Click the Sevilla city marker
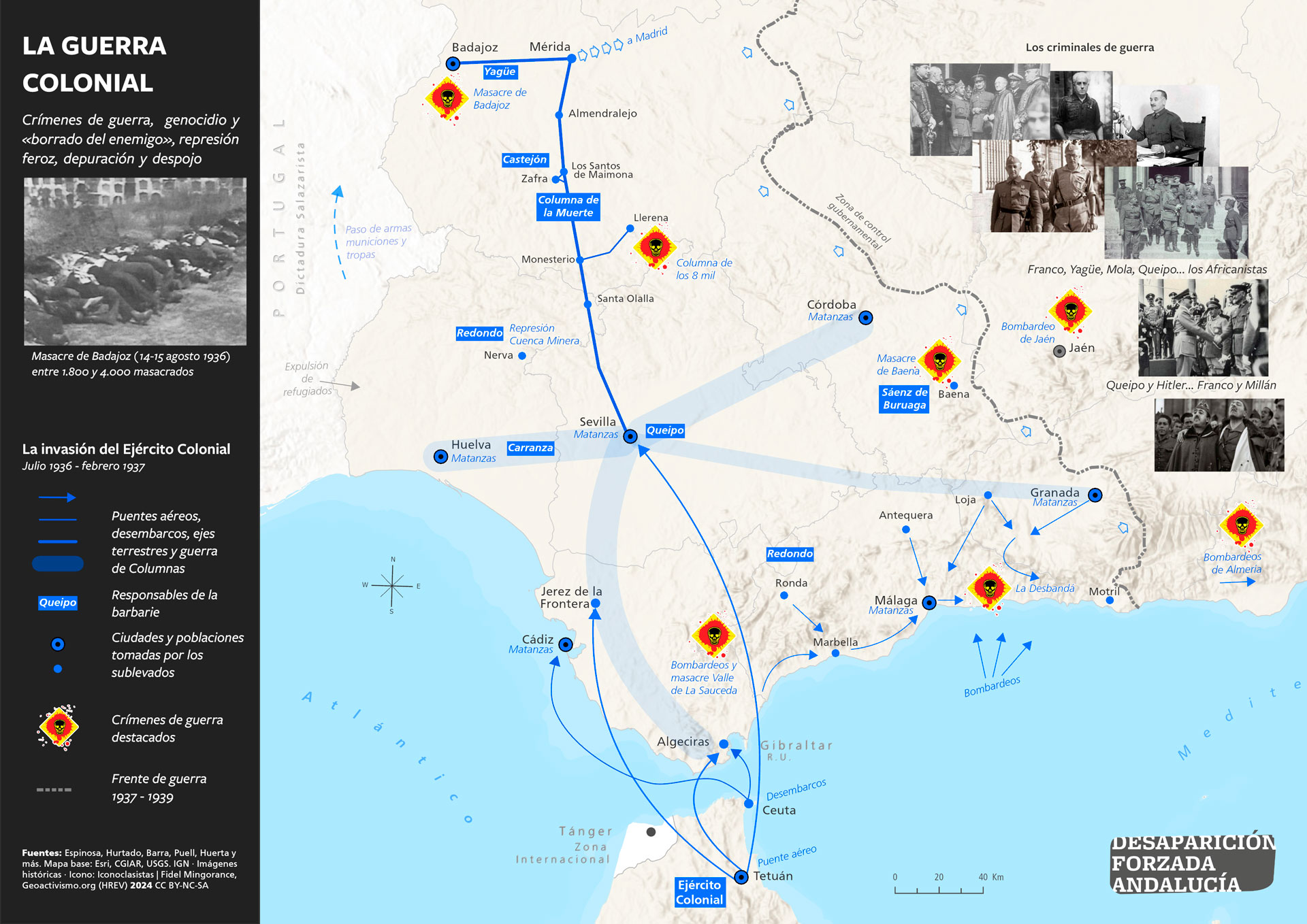The image size is (1307, 924). (630, 436)
